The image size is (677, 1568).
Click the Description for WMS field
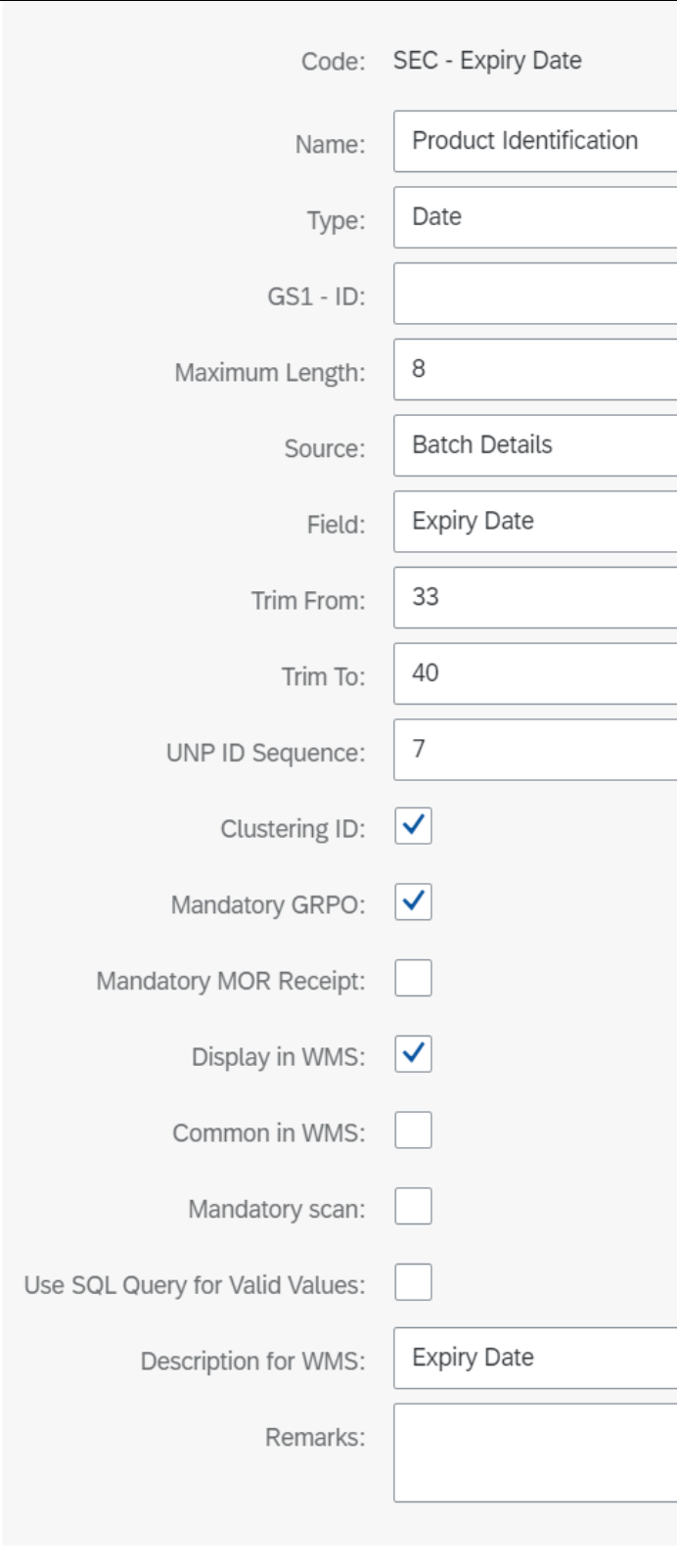click(535, 1358)
